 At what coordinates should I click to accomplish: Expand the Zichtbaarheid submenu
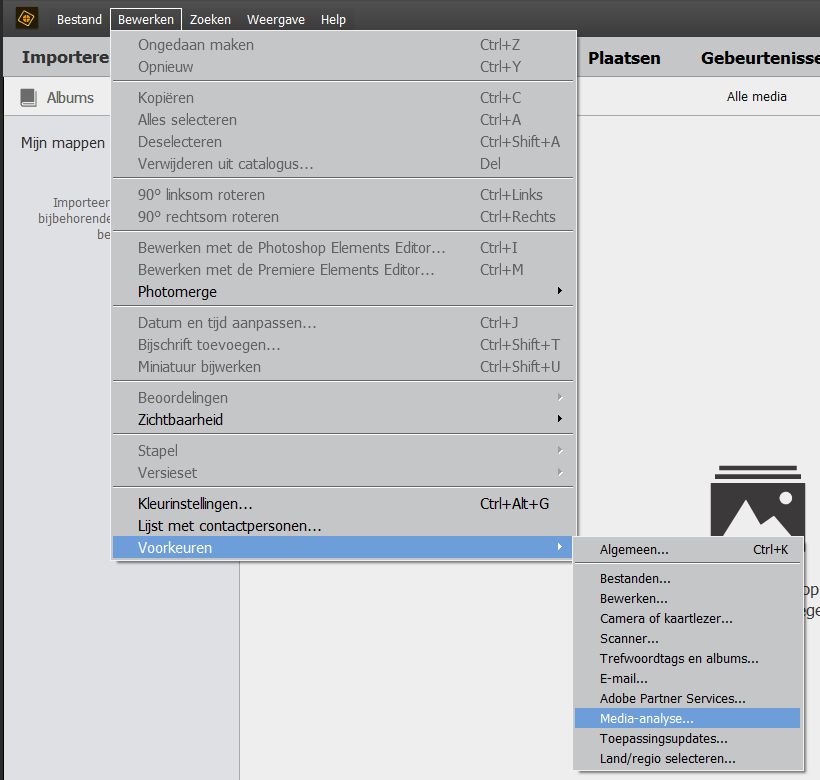pyautogui.click(x=343, y=419)
